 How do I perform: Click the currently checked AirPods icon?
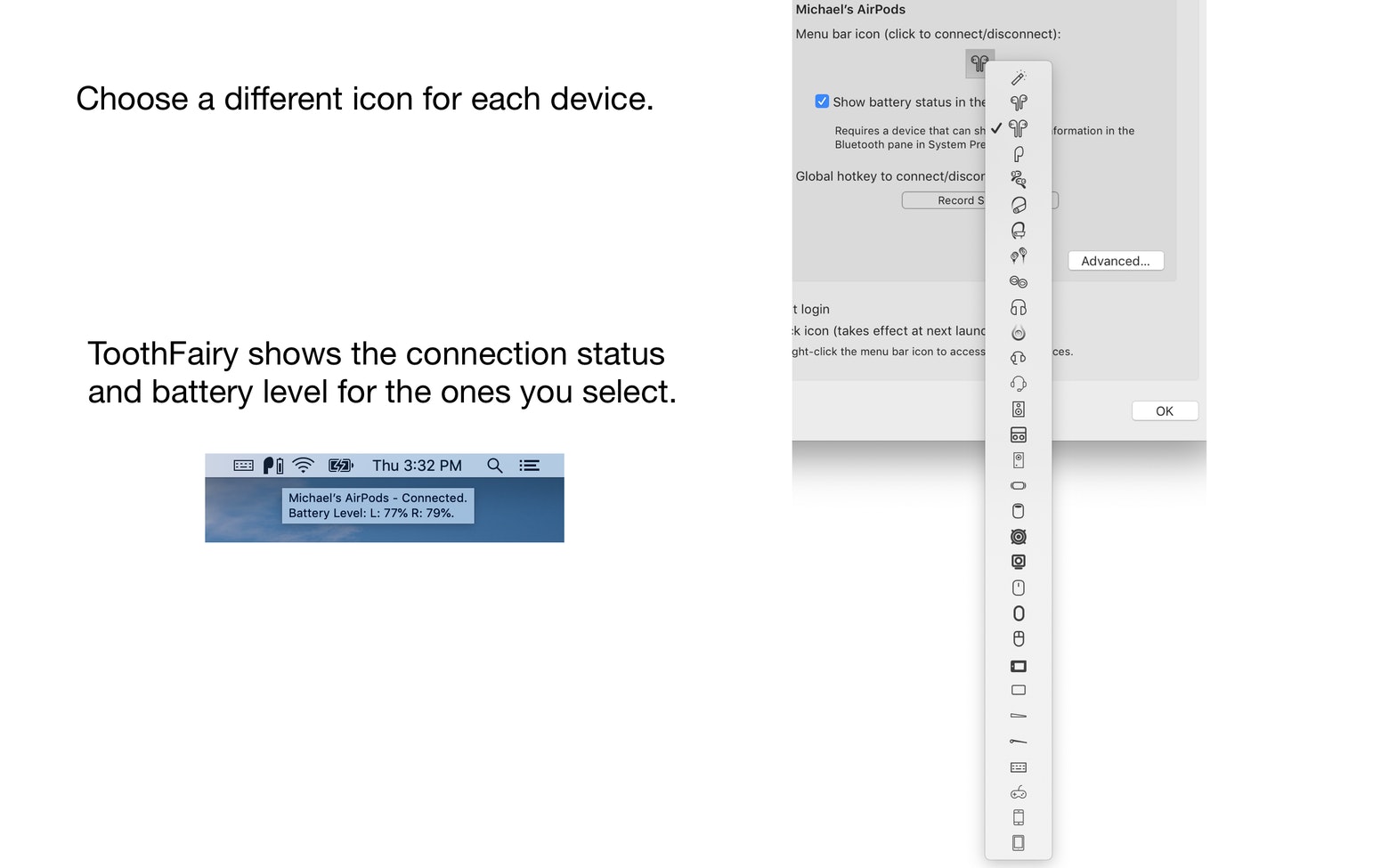point(1019,127)
